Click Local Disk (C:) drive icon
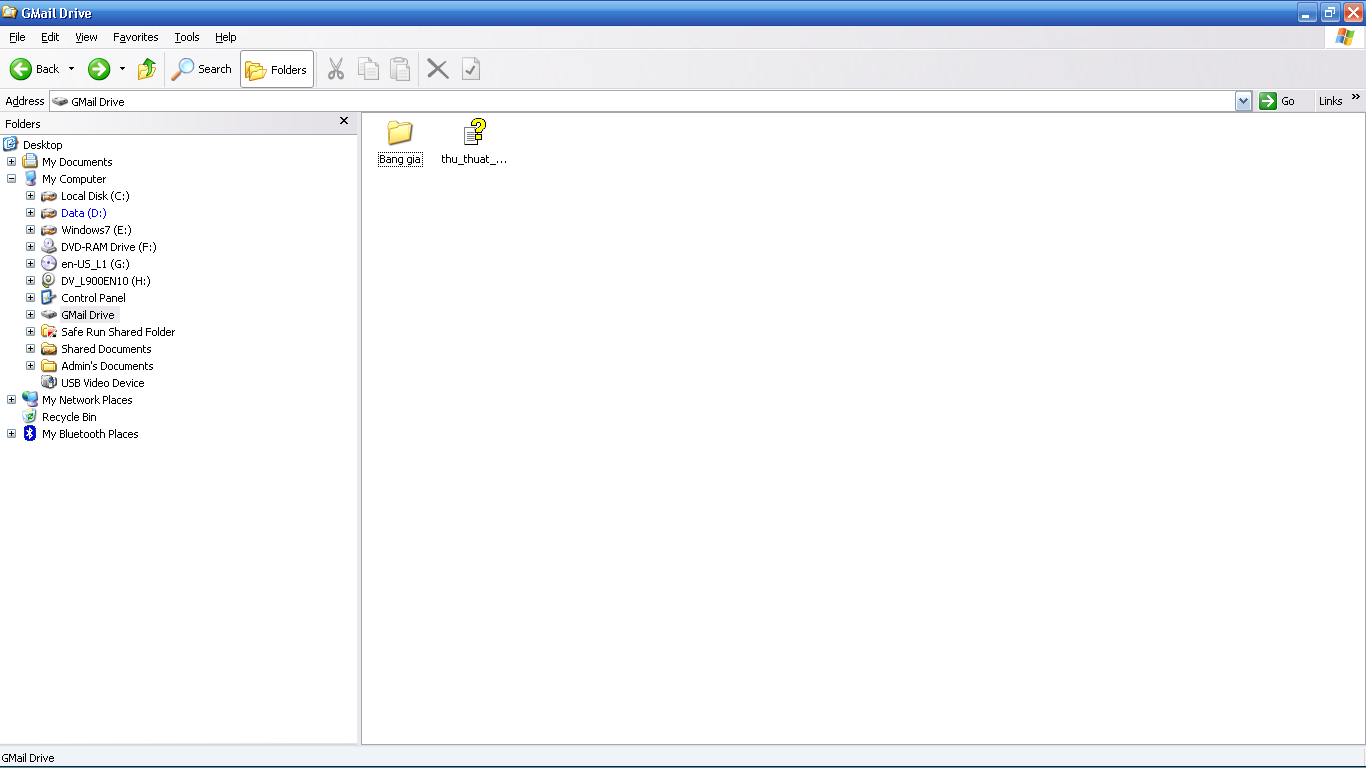Image resolution: width=1366 pixels, height=768 pixels. (49, 196)
